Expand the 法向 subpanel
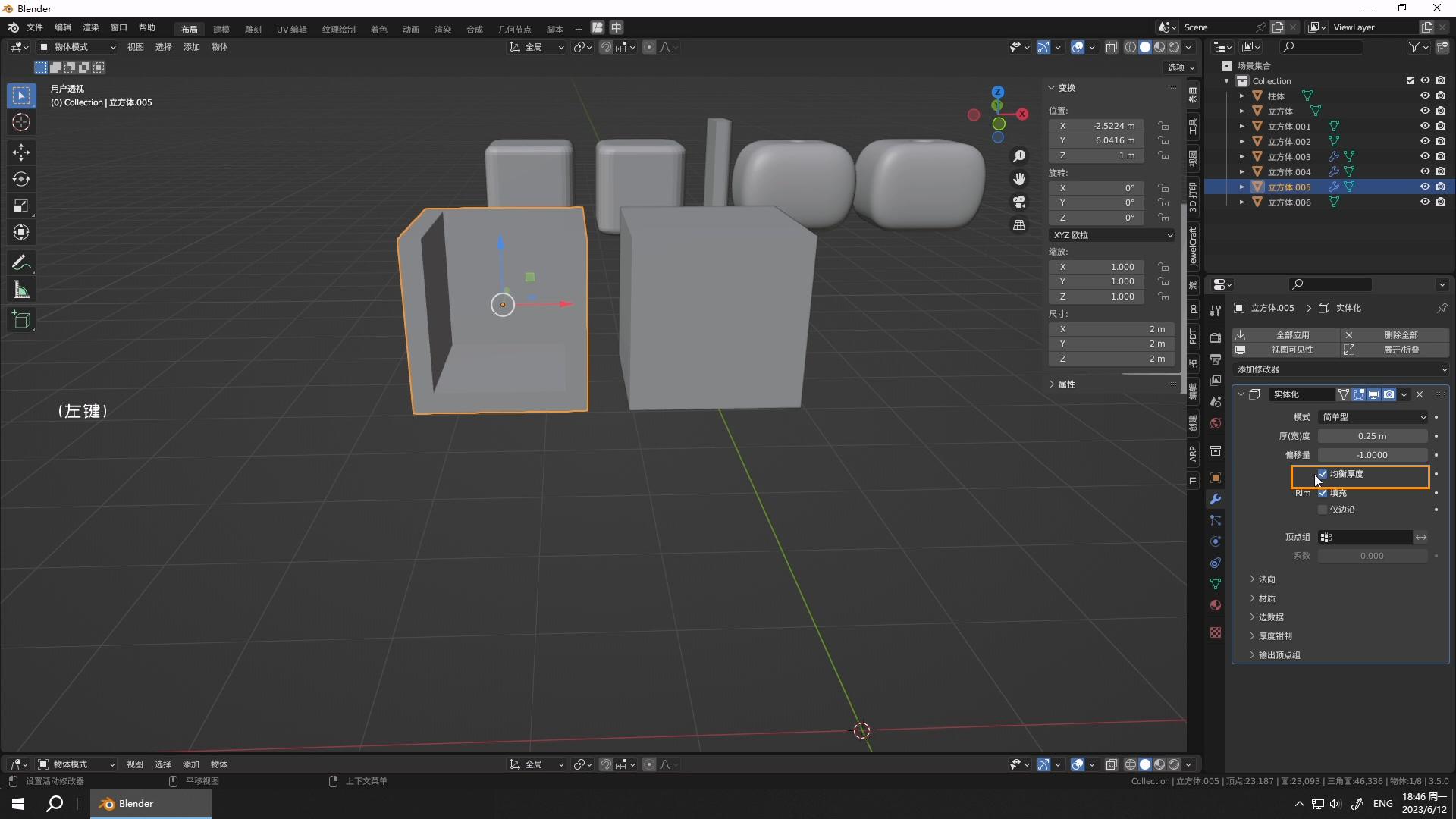Viewport: 1456px width, 819px height. [1266, 579]
